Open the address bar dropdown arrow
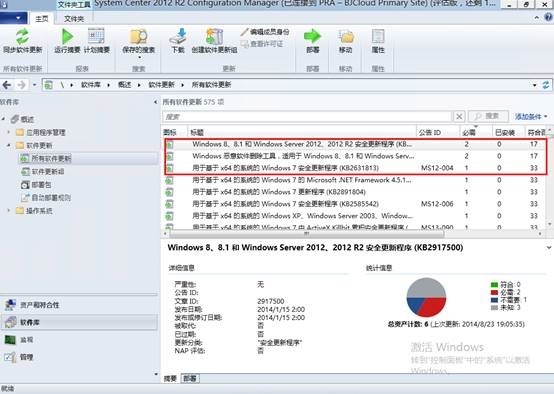 pos(535,85)
